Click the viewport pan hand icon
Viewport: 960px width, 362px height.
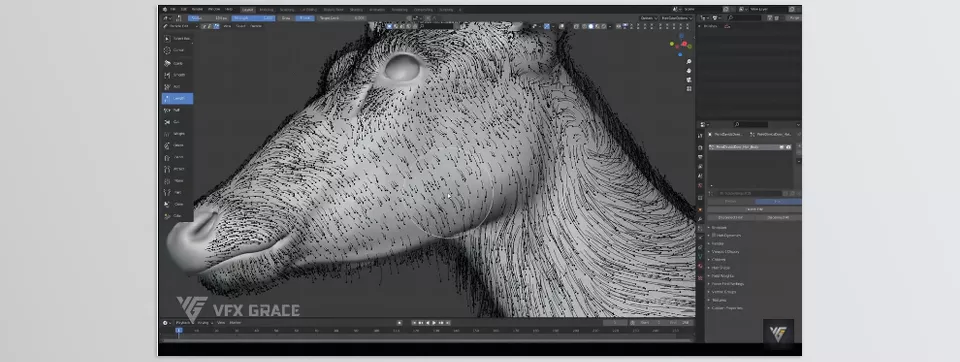pos(689,71)
